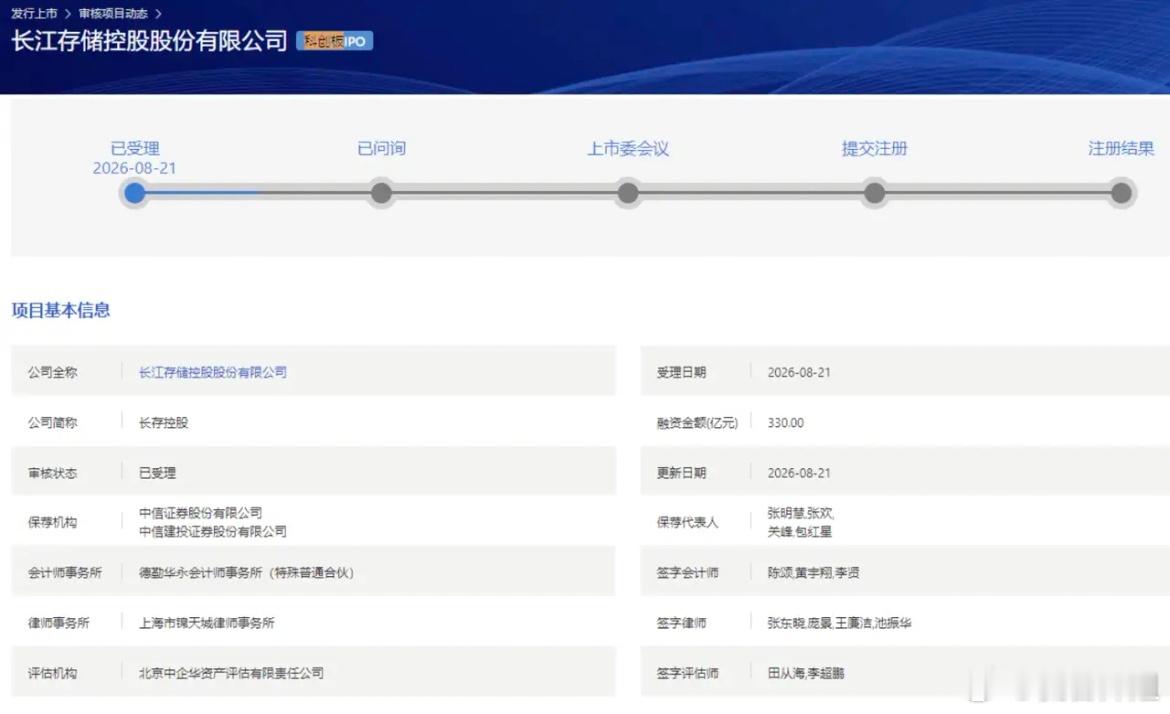Click the 受理日期 value 2026-08-21
Image resolution: width=1170 pixels, height=714 pixels.
click(x=799, y=372)
